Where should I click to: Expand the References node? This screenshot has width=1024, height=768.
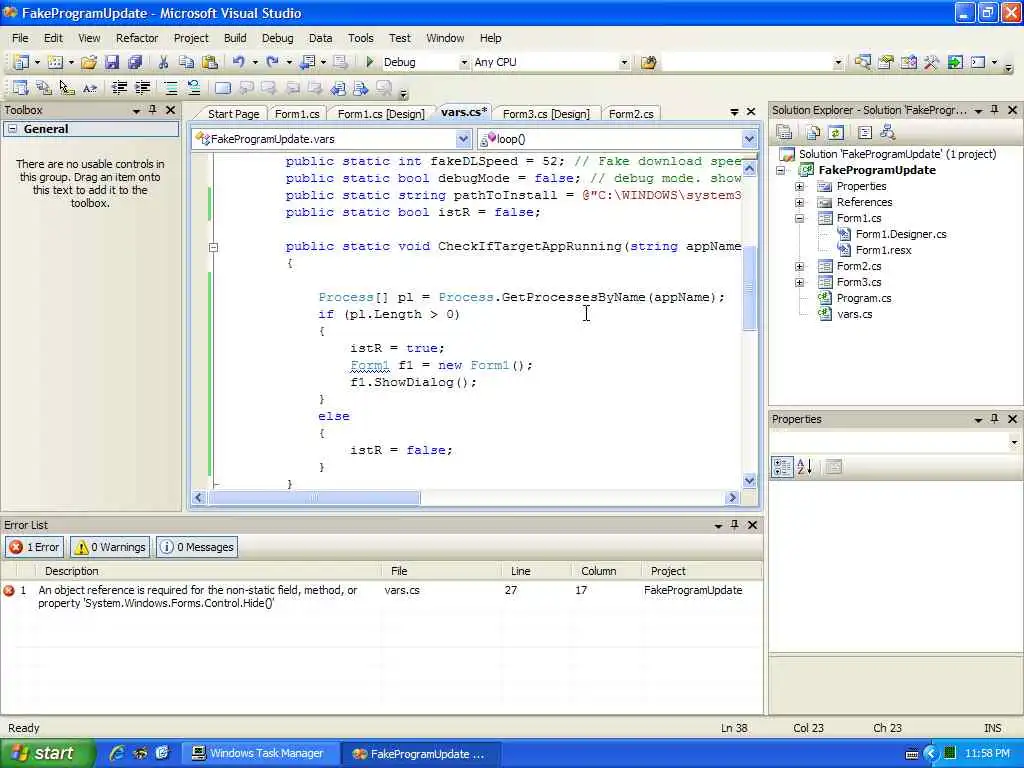pyautogui.click(x=799, y=202)
